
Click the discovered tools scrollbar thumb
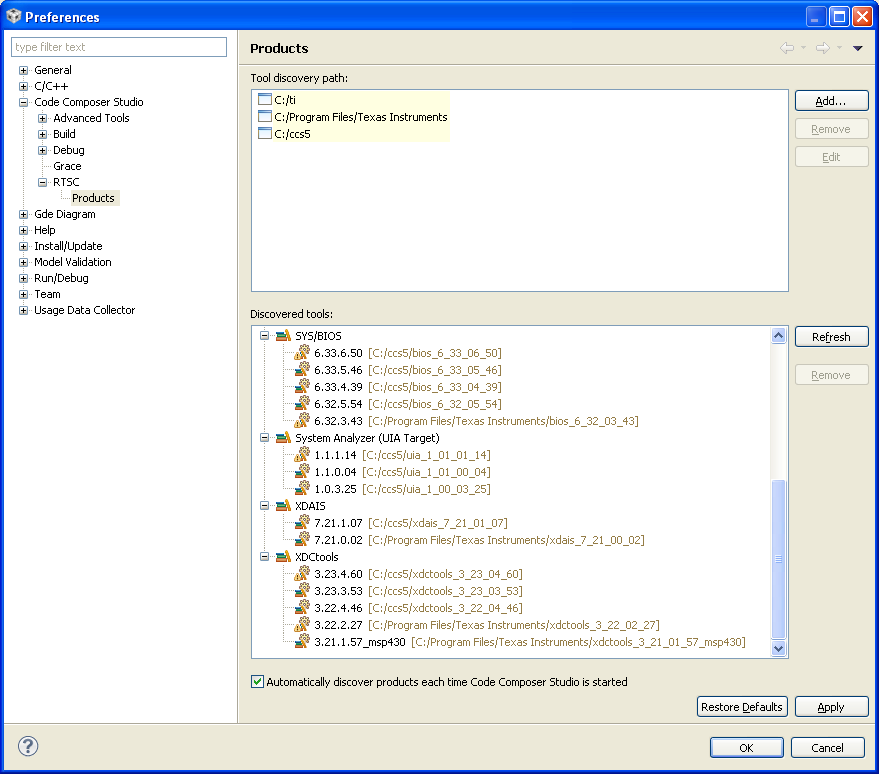click(x=778, y=559)
